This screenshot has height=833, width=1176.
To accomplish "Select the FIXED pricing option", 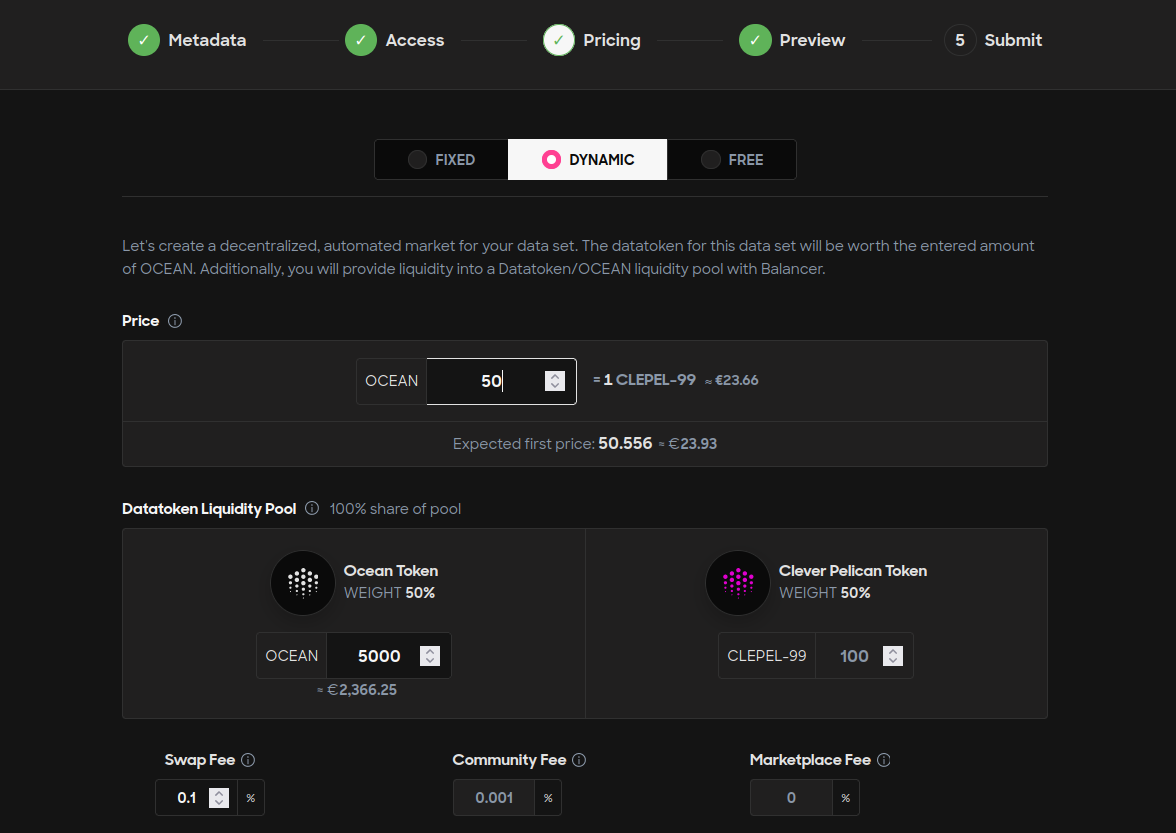I will (441, 160).
